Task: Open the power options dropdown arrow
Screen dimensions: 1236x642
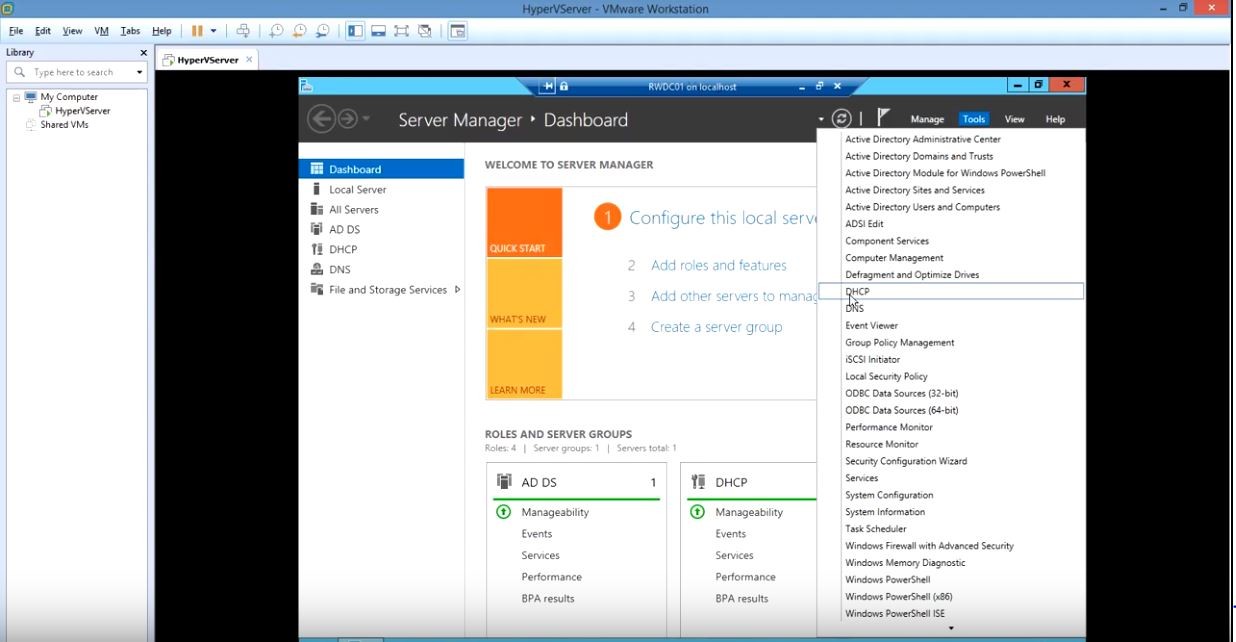Action: (x=213, y=31)
